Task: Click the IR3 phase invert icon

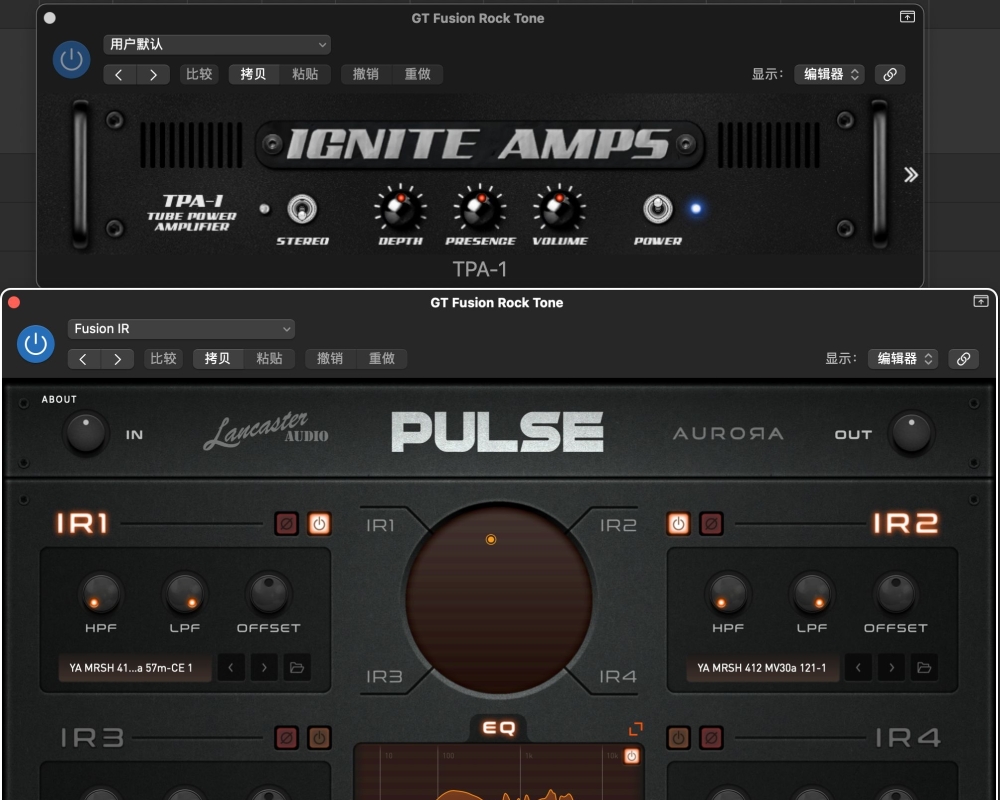Action: (287, 738)
